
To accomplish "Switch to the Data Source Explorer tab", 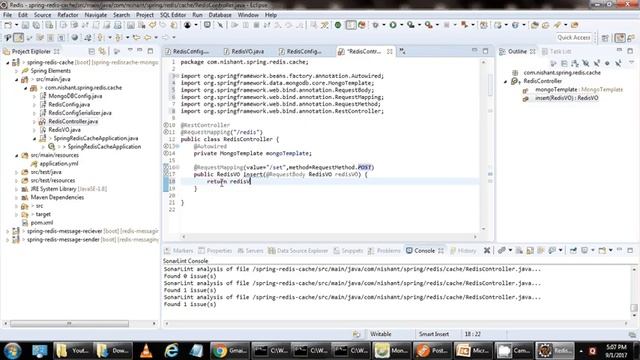I will tap(298, 251).
